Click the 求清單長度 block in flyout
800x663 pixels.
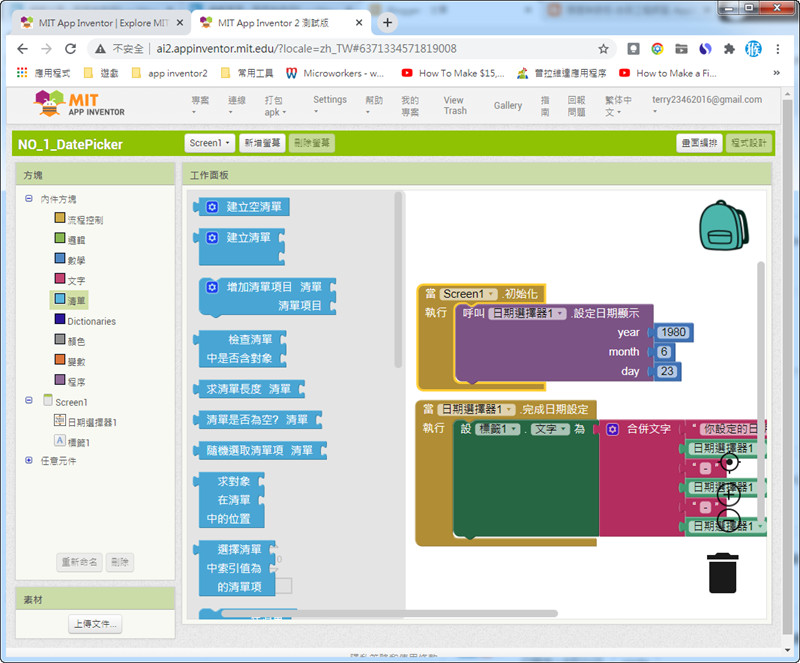coord(249,389)
